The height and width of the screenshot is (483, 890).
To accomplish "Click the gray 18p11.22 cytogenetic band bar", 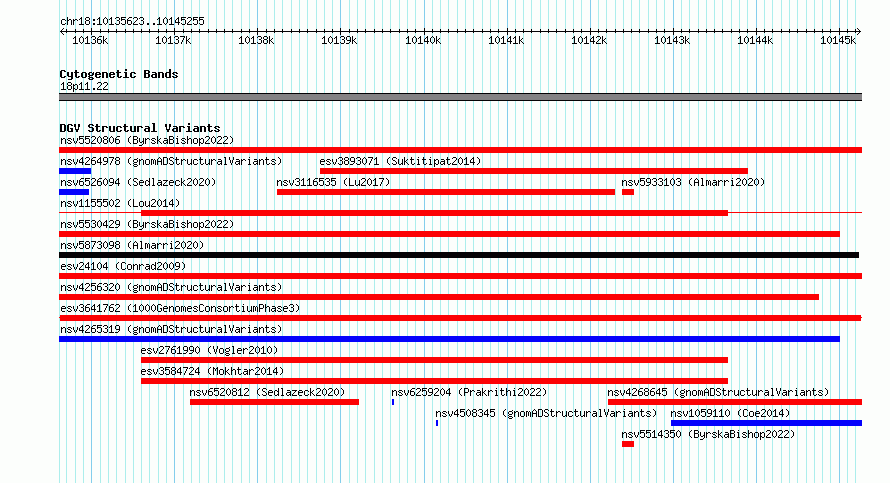I will pos(460,97).
